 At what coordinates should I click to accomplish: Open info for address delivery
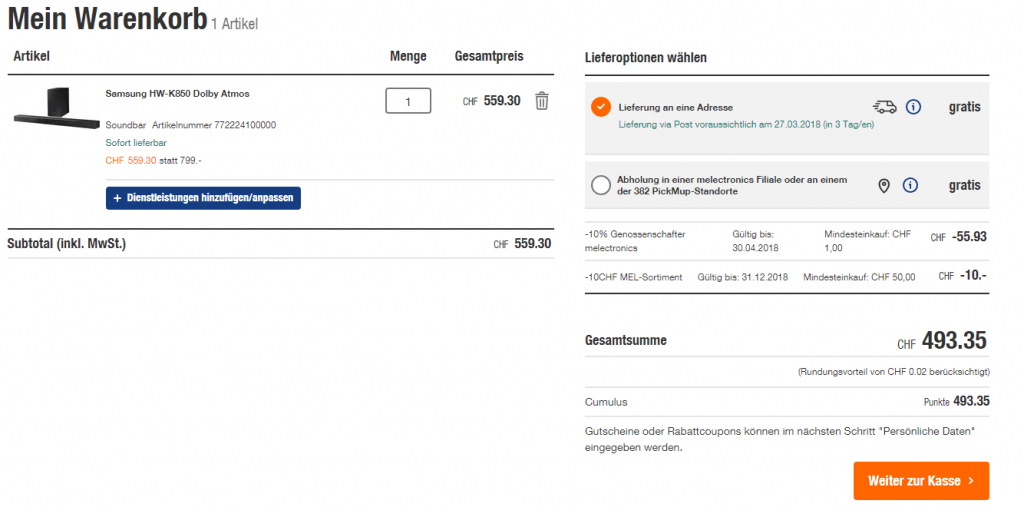point(913,107)
